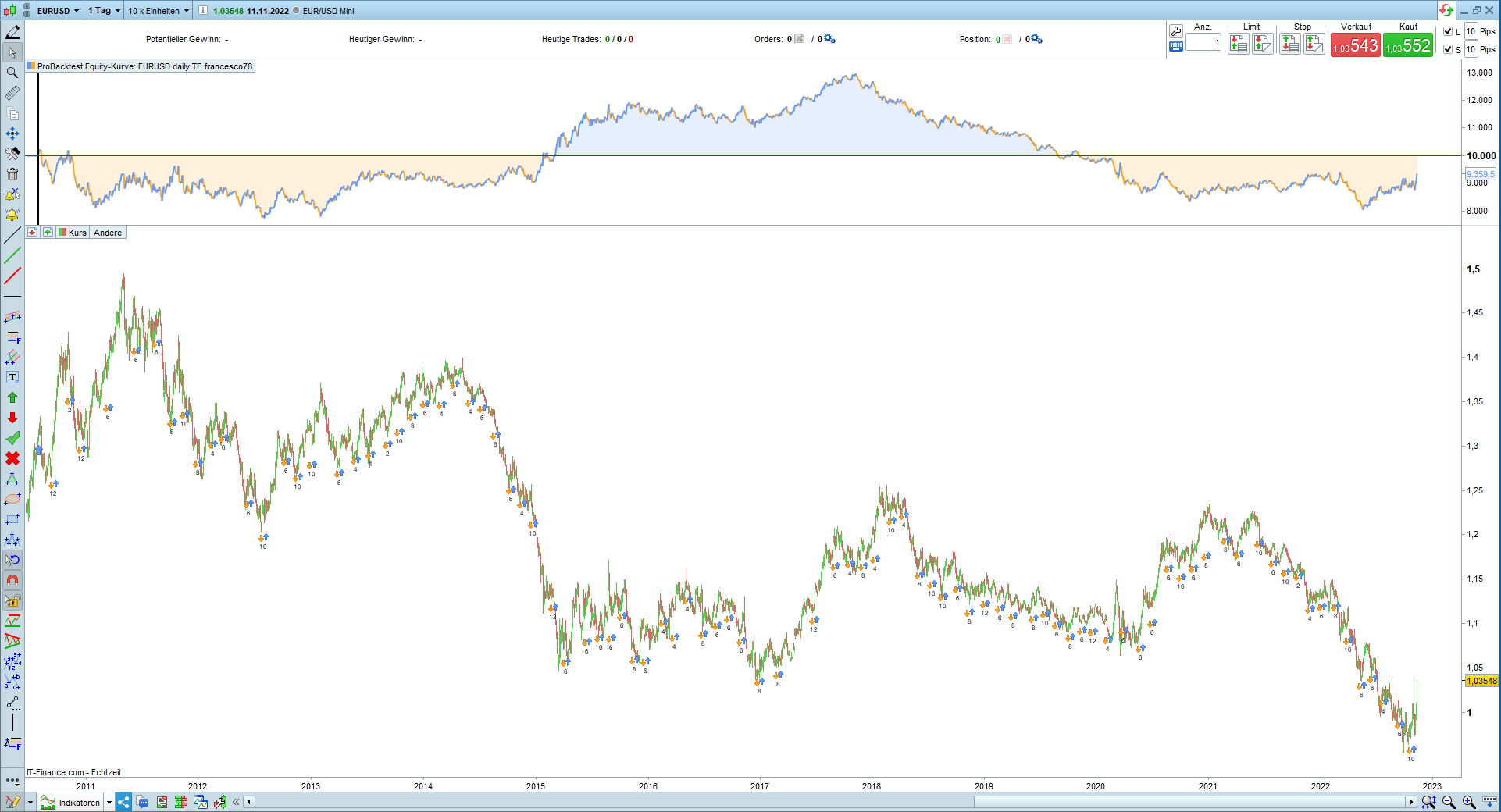Open the 1 Tag timeframe dropdown
Viewport: 1501px width, 812px height.
coord(104,10)
